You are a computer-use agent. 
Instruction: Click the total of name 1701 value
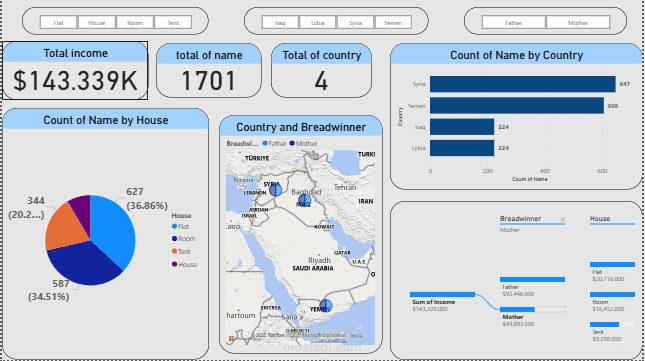(209, 81)
